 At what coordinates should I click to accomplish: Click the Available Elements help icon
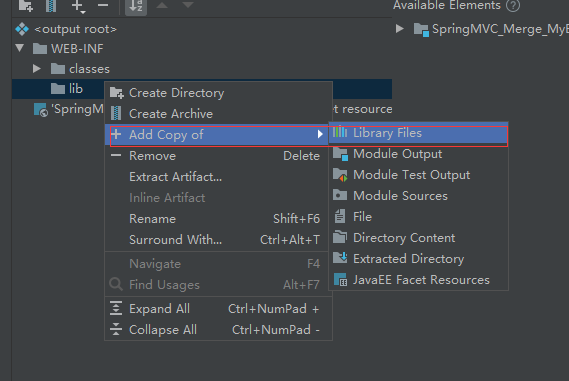[x=513, y=5]
